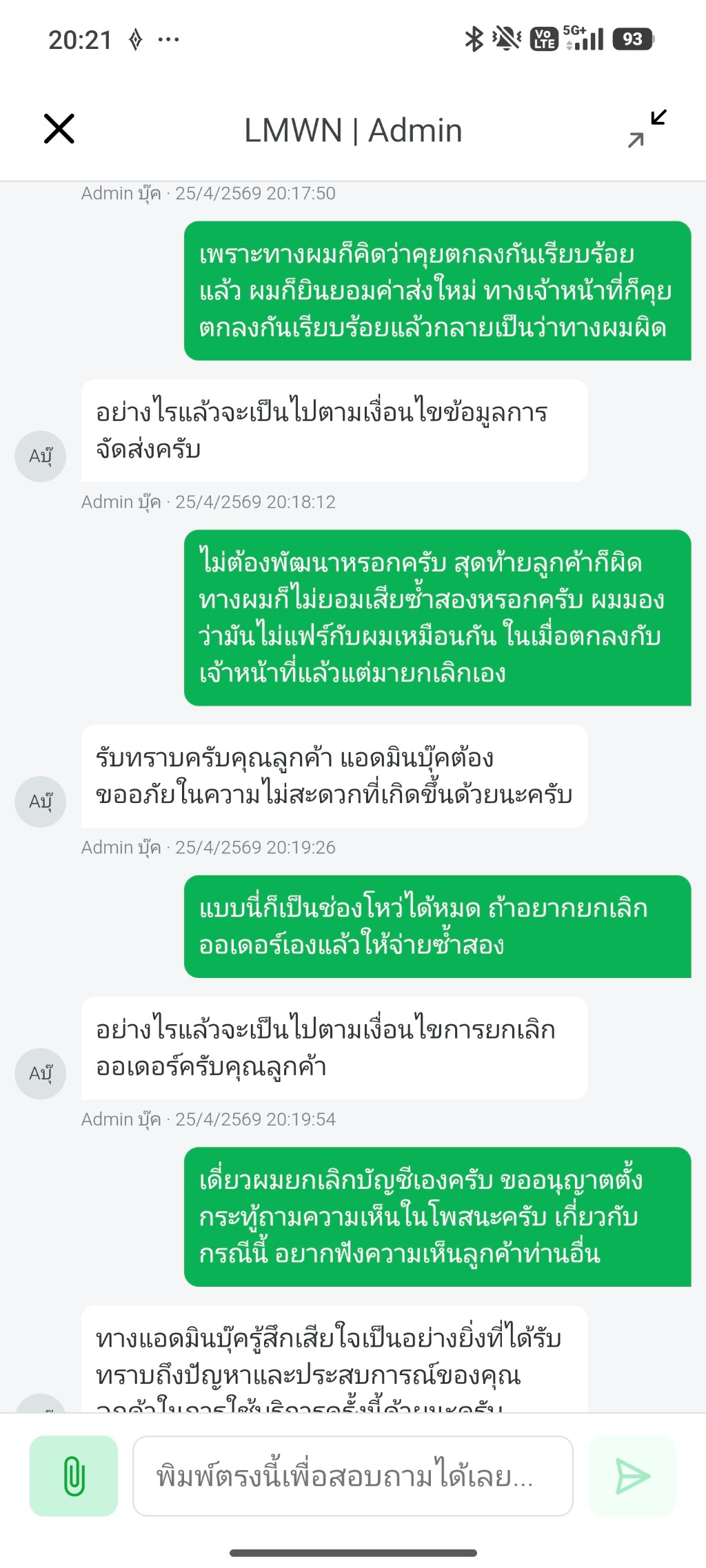Select the green message starting with เดี๋ยวผมยกเลิกบัญชีเอง
Image resolution: width=706 pixels, height=1568 pixels.
click(x=437, y=1216)
